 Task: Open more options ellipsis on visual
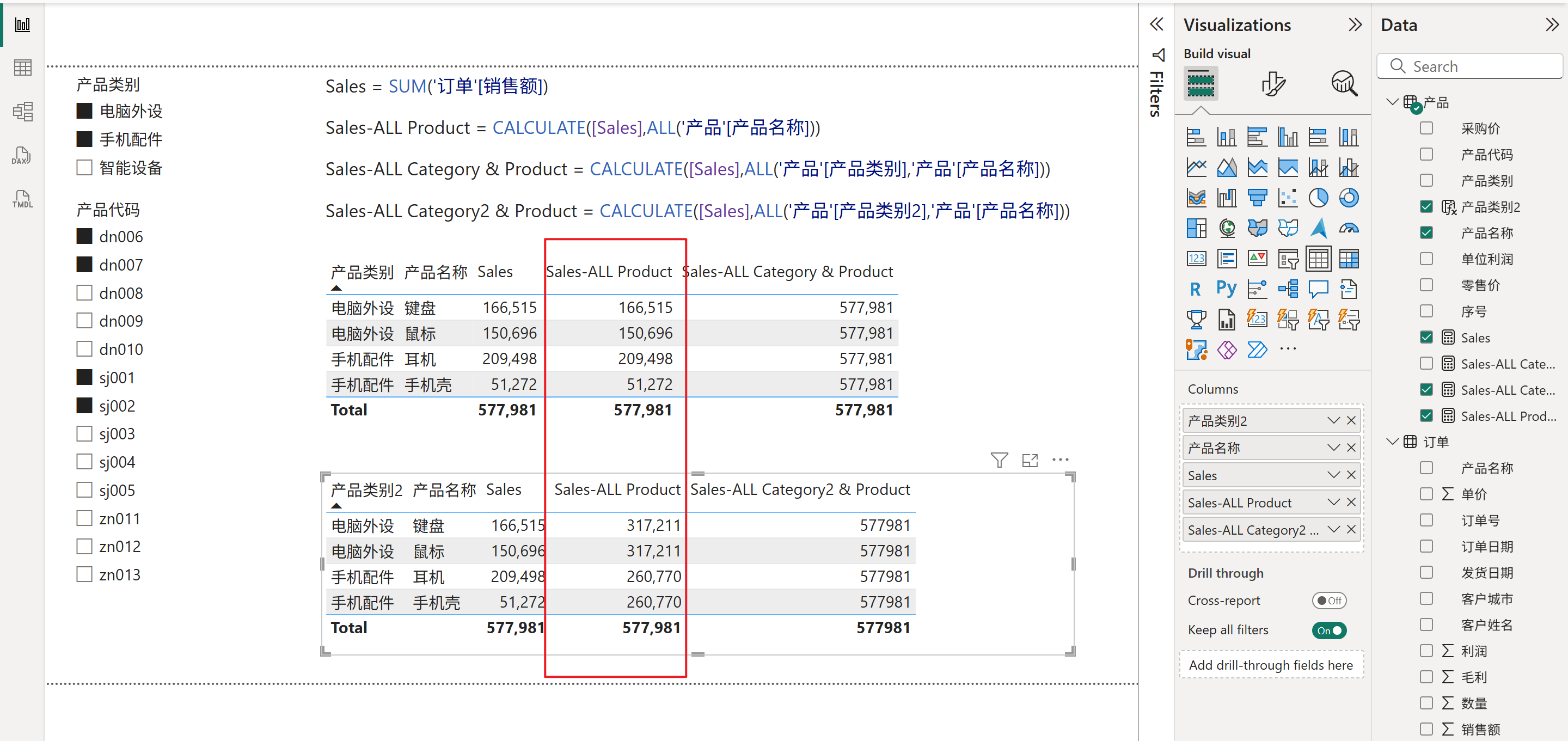click(x=1061, y=460)
